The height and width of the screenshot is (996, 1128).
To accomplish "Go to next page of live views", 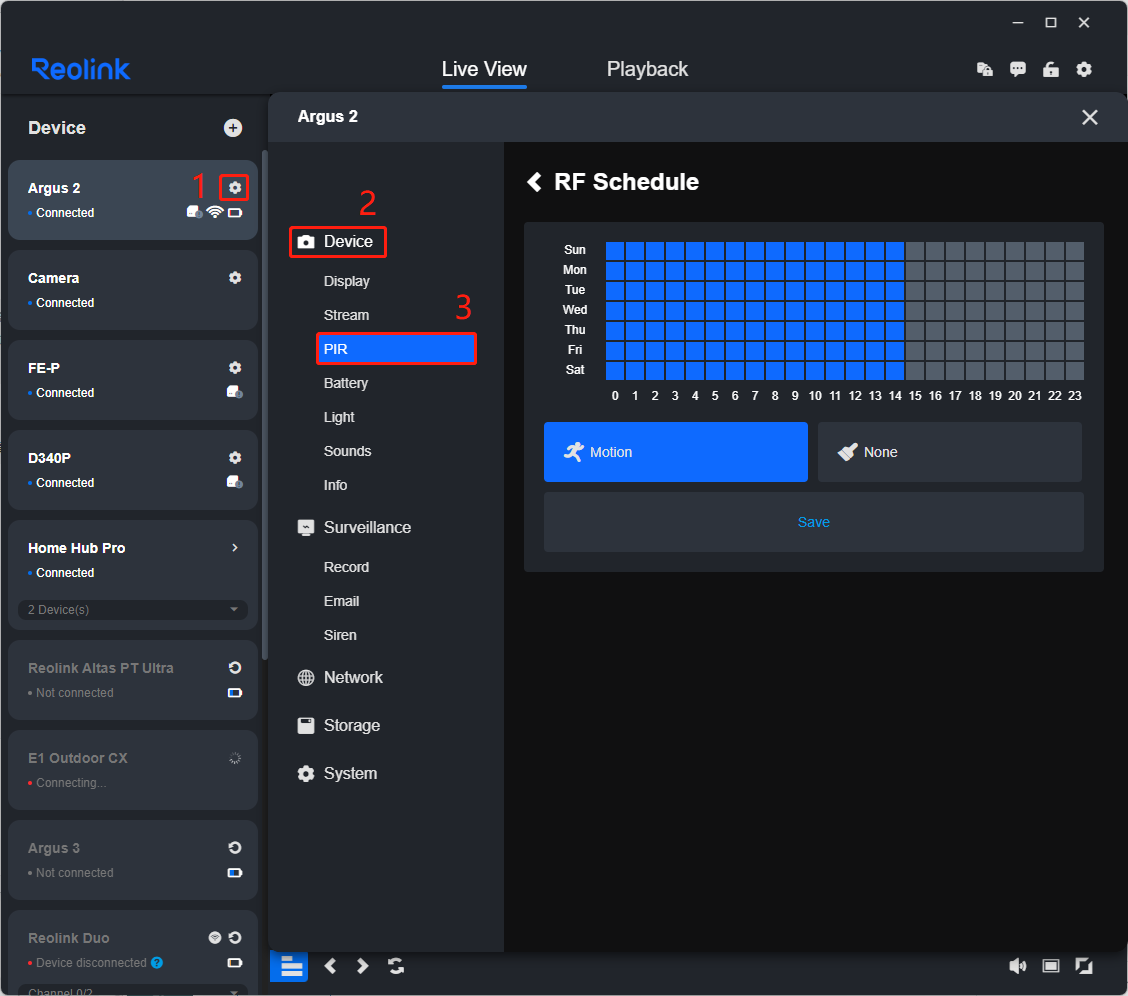I will tap(363, 966).
